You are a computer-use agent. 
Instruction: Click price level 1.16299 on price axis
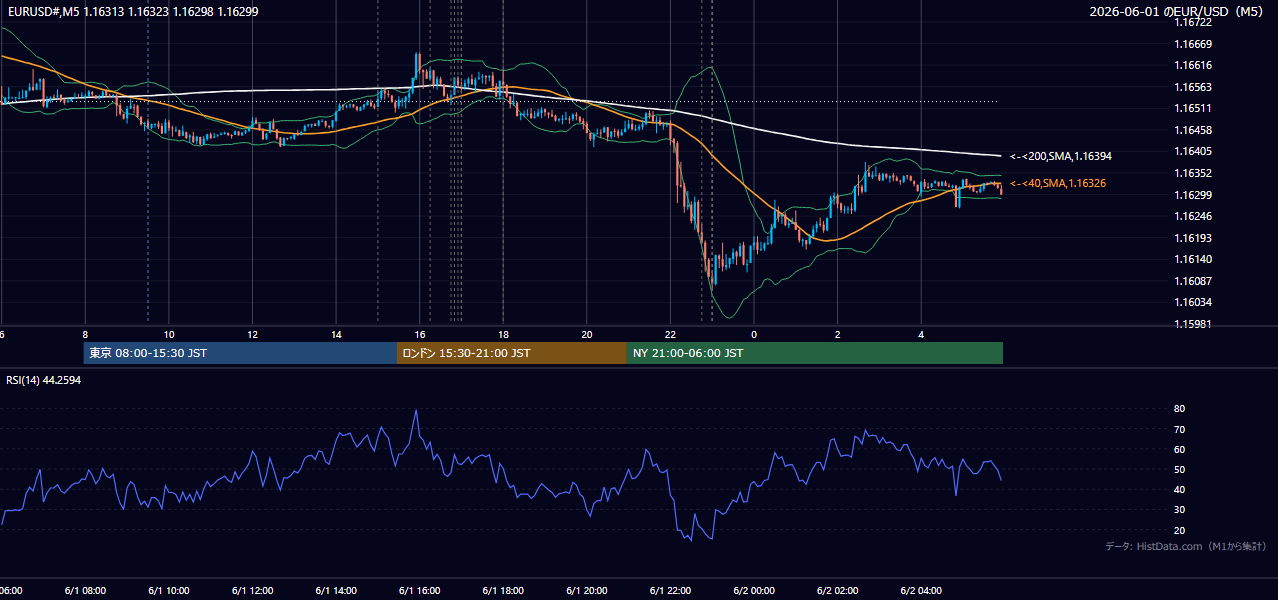pyautogui.click(x=1194, y=195)
